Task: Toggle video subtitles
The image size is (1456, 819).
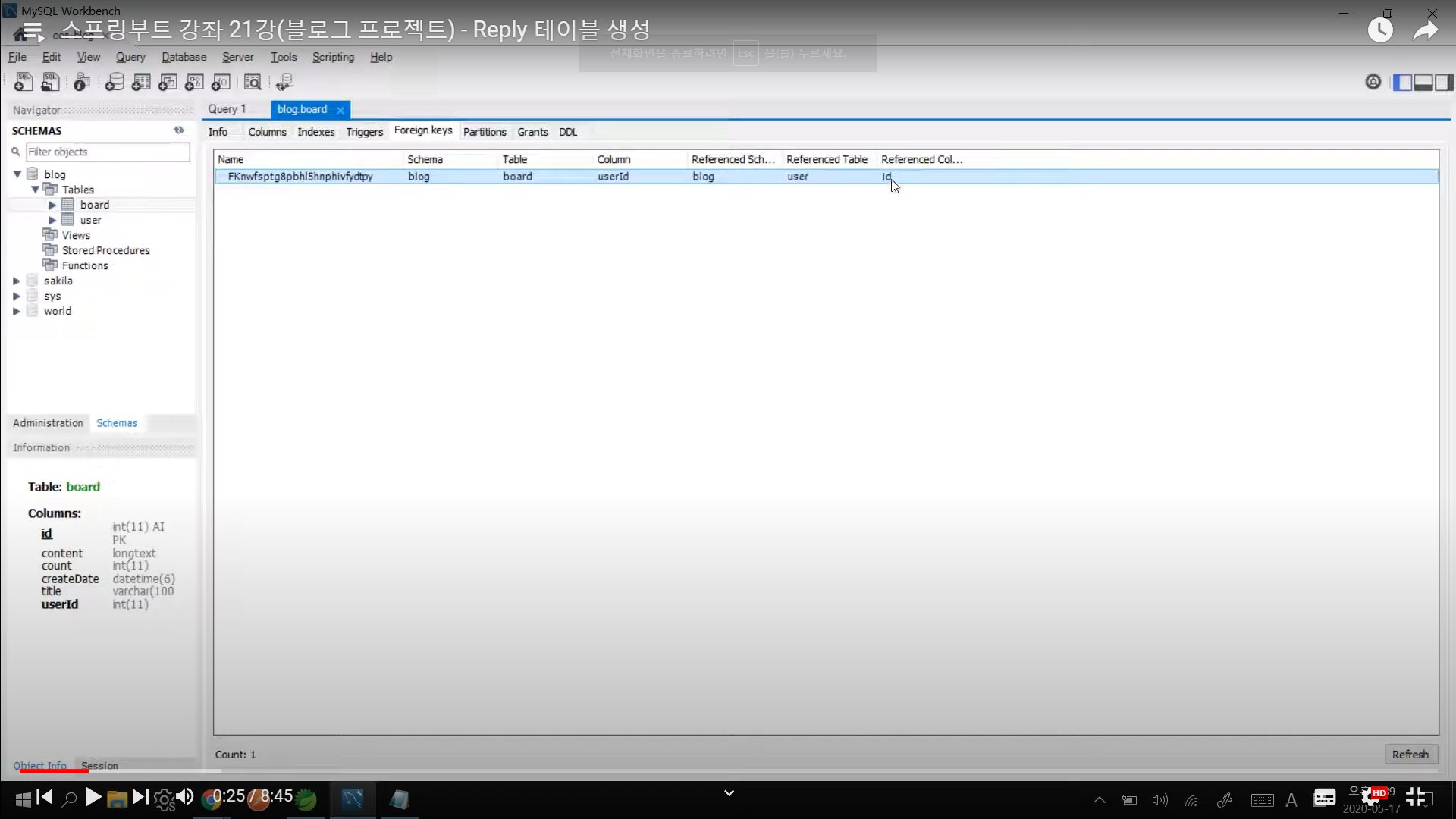Action: tap(1324, 798)
